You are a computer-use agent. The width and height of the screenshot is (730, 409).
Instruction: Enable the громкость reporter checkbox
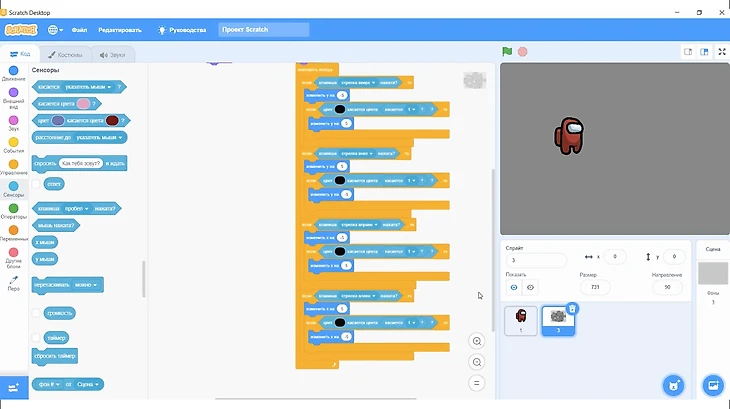(x=36, y=313)
